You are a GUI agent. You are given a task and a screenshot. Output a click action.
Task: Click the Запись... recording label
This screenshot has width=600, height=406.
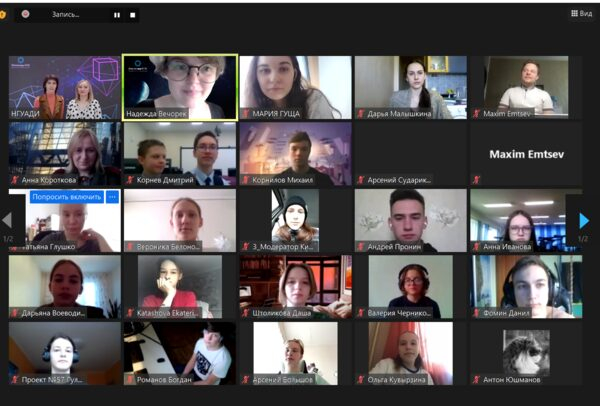click(66, 15)
